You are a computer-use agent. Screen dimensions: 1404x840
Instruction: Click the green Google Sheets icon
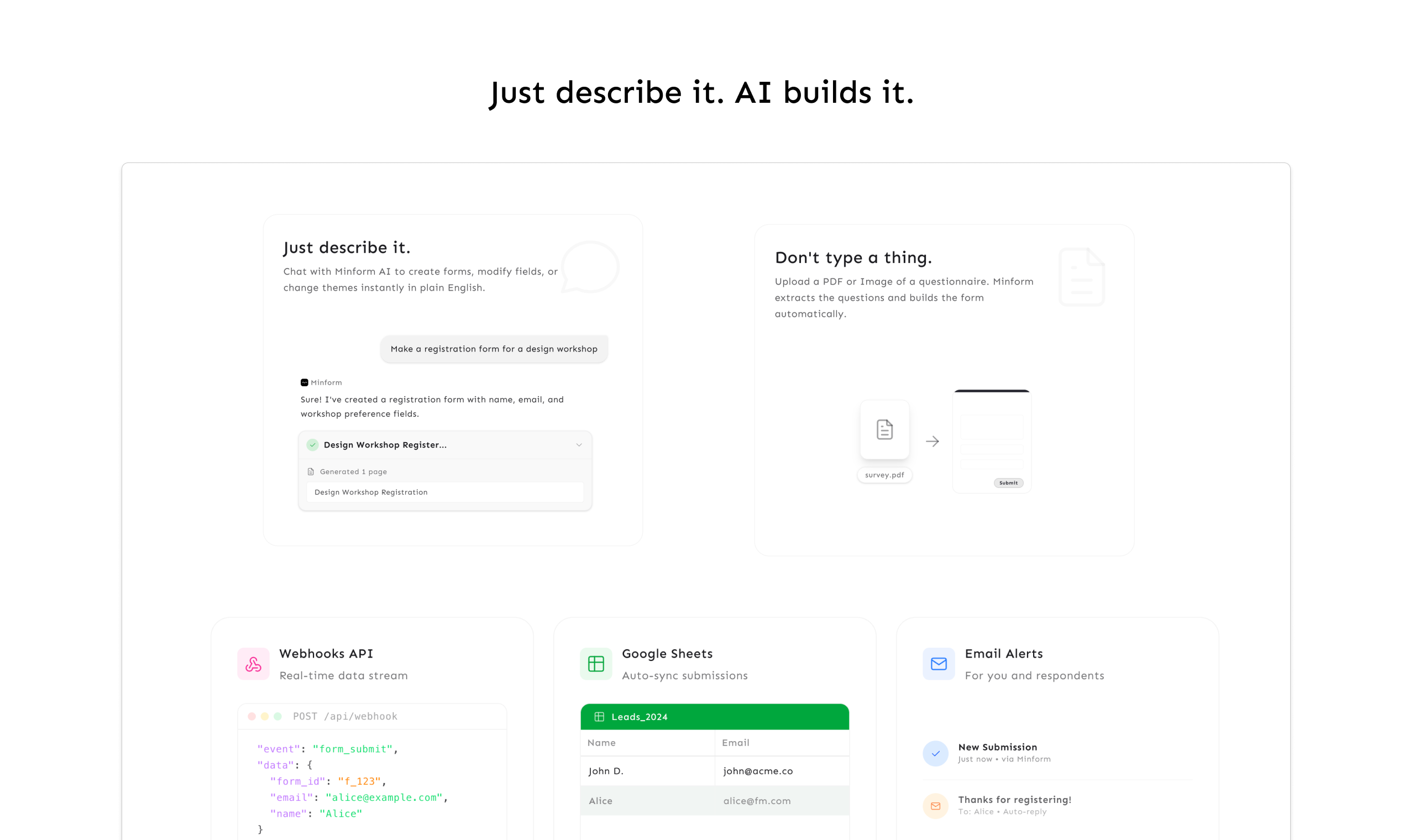click(595, 663)
